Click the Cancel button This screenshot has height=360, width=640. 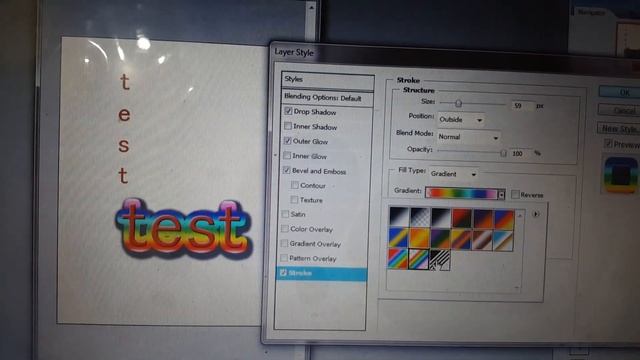pos(619,110)
